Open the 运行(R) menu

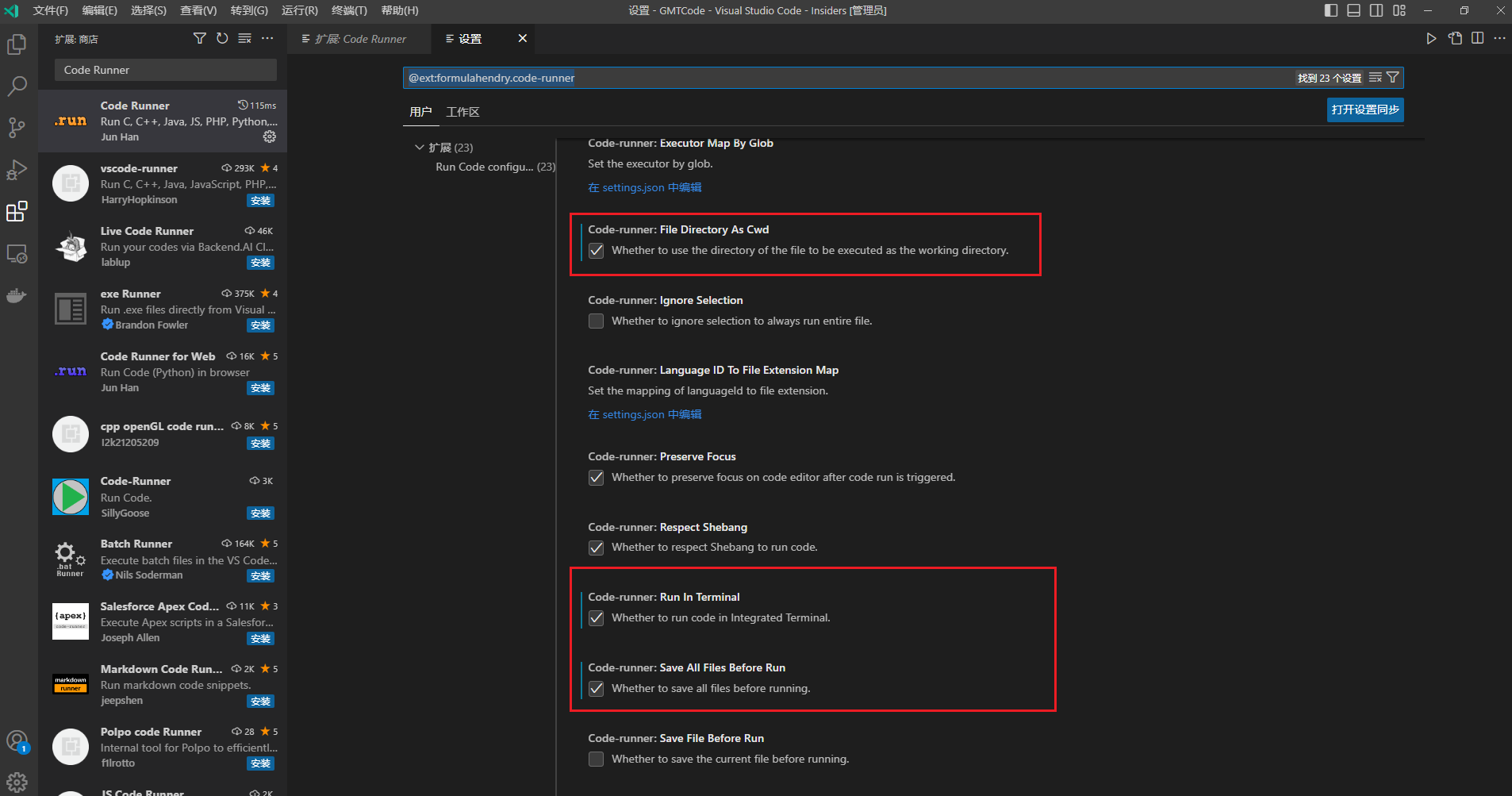point(300,10)
